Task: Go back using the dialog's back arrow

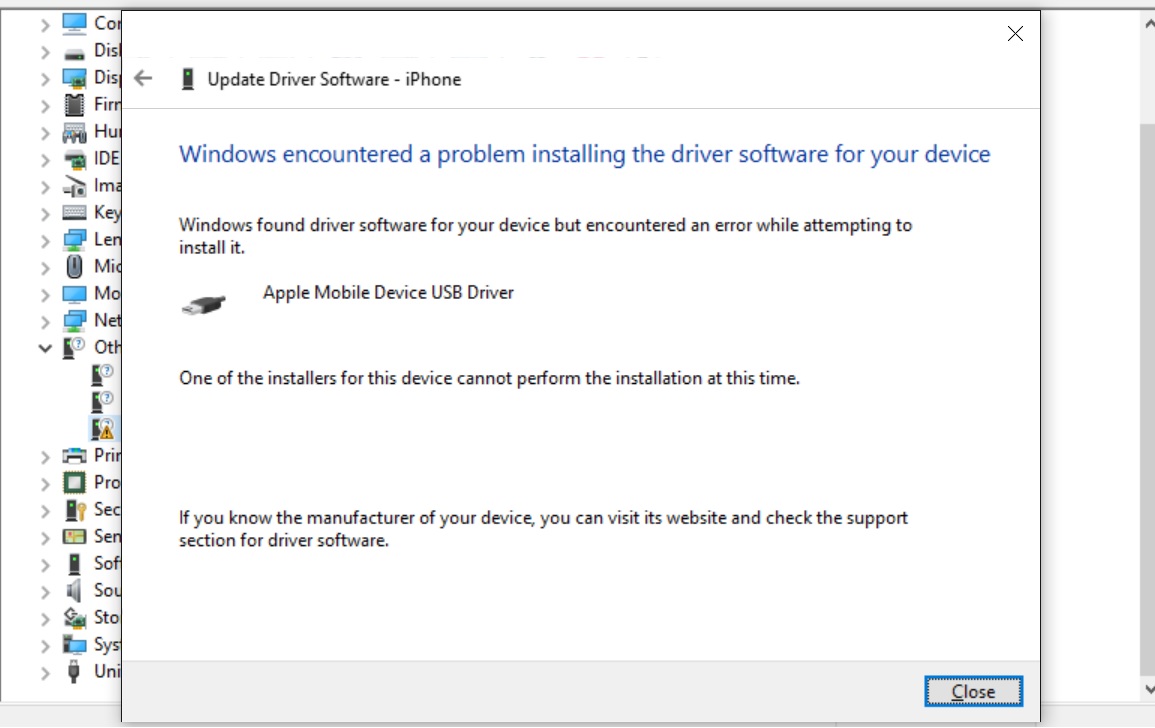Action: click(143, 78)
